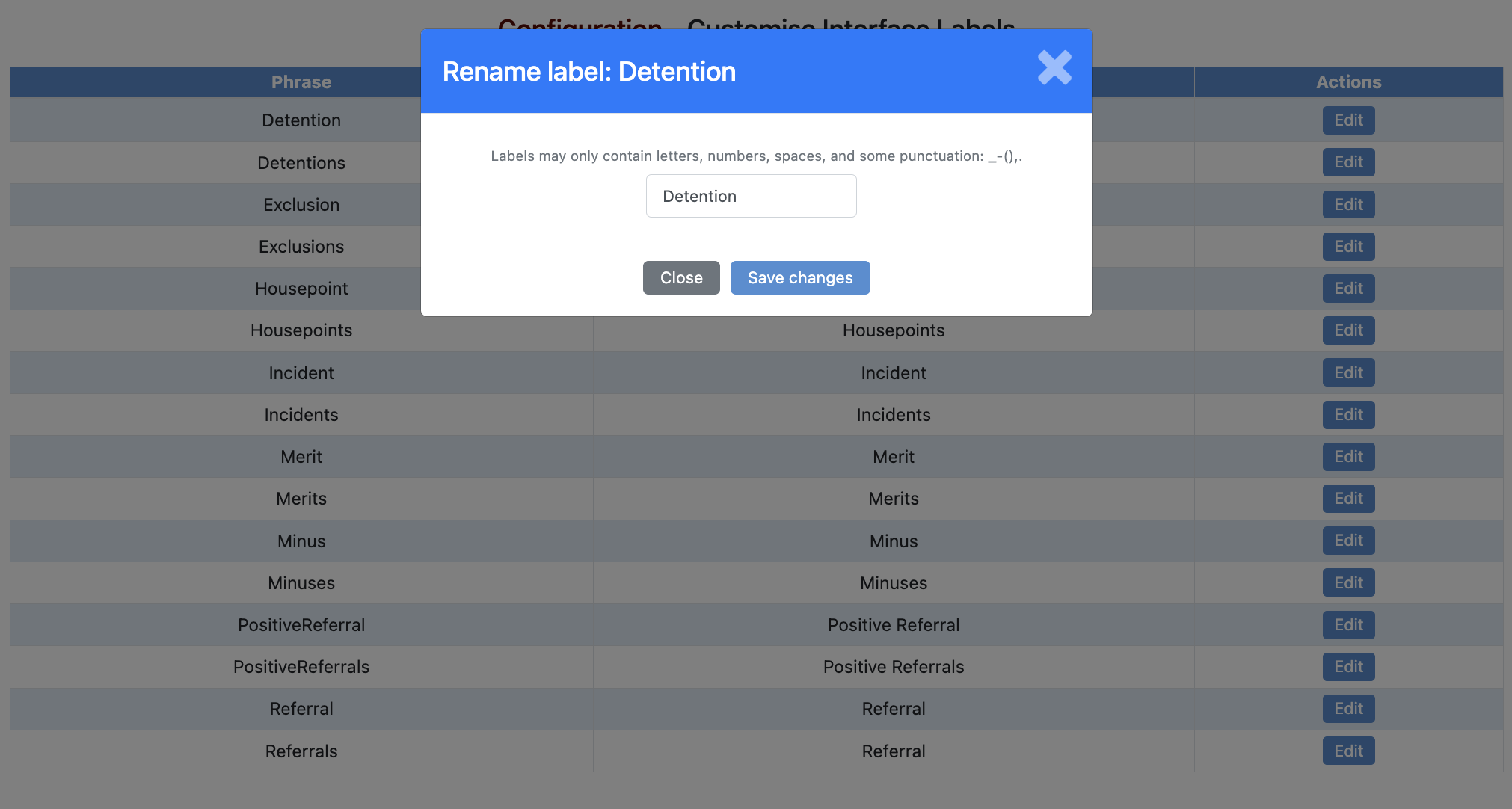
Task: Select the Merit phrase cell
Action: point(301,457)
